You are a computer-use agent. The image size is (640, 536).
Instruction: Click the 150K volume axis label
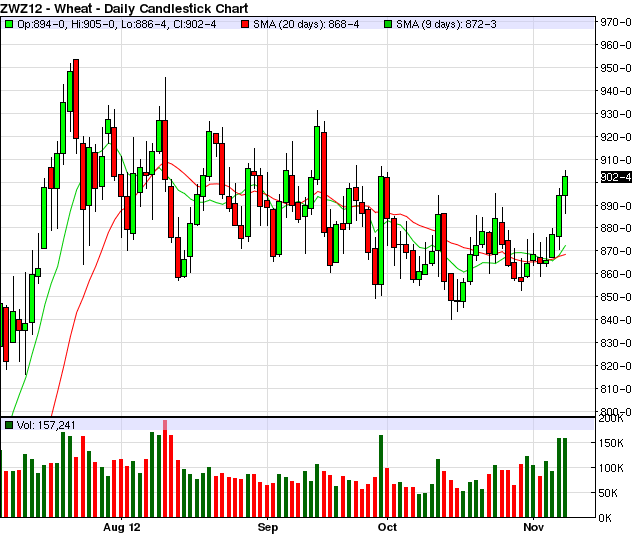tap(611, 443)
